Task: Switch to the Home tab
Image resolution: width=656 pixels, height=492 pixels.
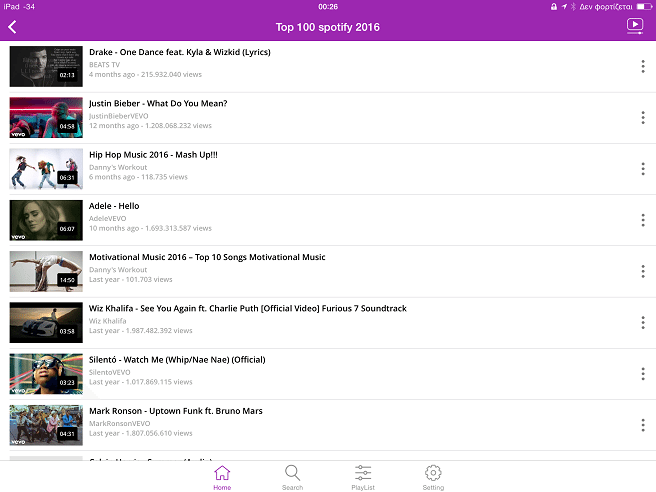Action: [222, 477]
